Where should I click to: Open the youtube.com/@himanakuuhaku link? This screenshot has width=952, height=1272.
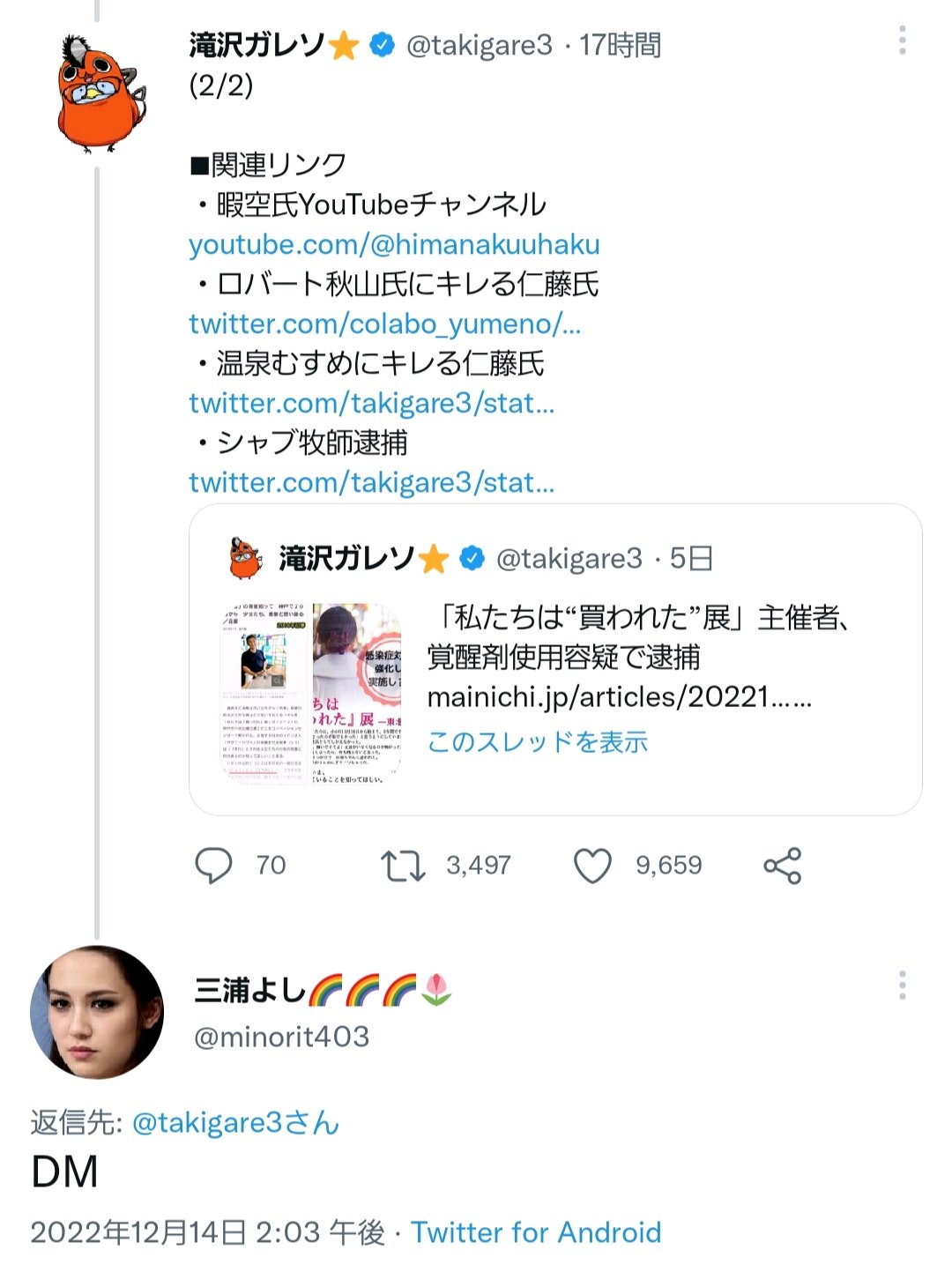click(x=394, y=244)
